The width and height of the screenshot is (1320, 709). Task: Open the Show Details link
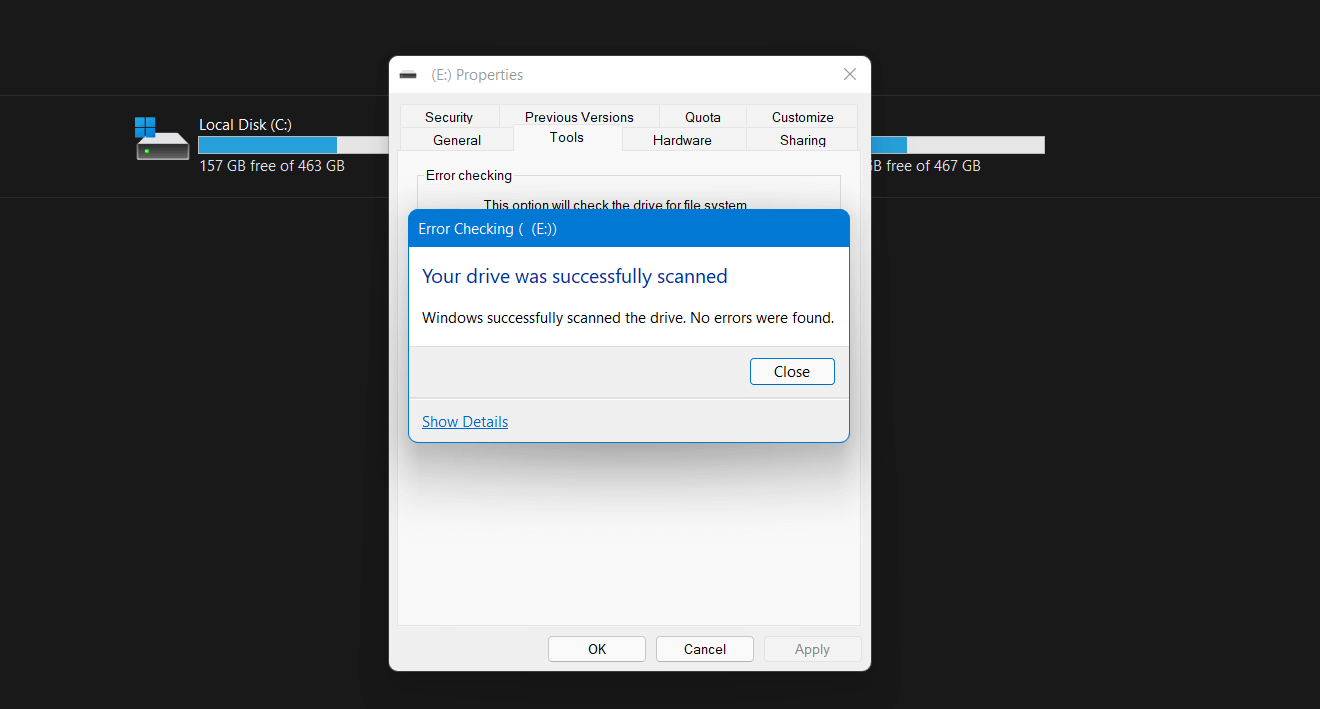pos(465,422)
